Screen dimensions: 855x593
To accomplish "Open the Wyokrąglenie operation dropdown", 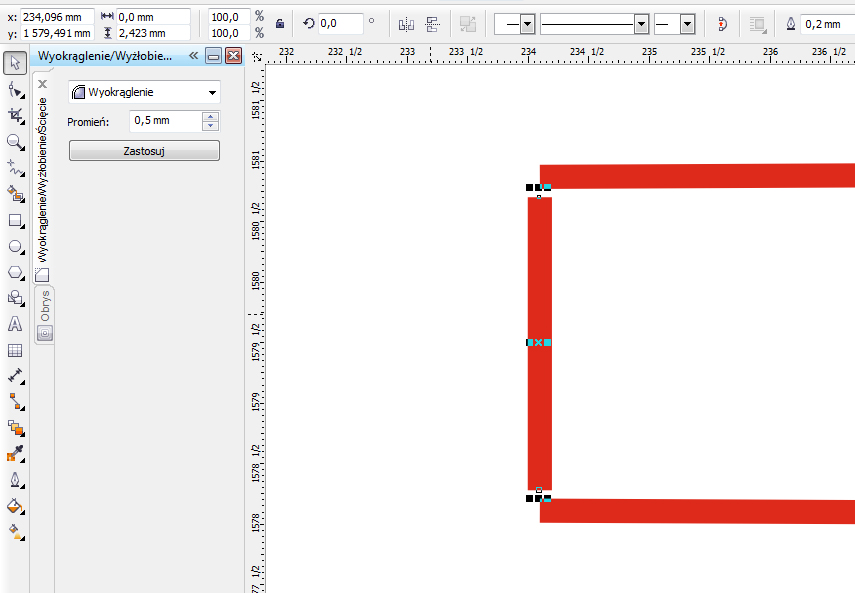I will 144,93.
